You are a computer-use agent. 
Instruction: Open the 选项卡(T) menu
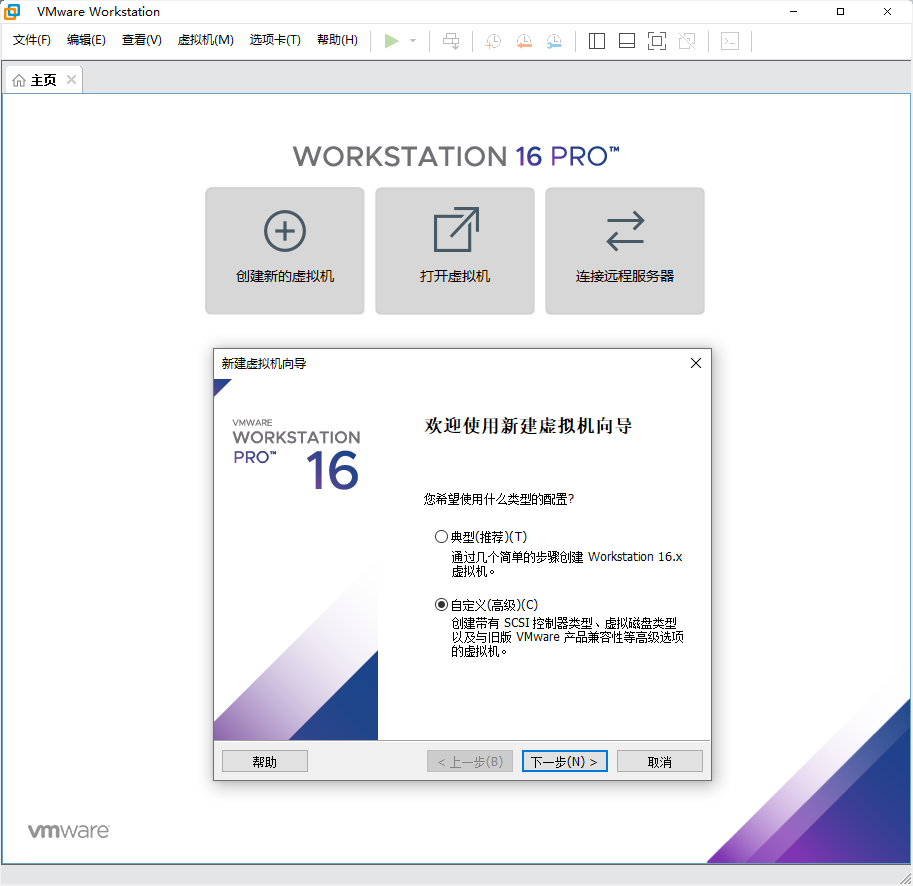(x=275, y=40)
